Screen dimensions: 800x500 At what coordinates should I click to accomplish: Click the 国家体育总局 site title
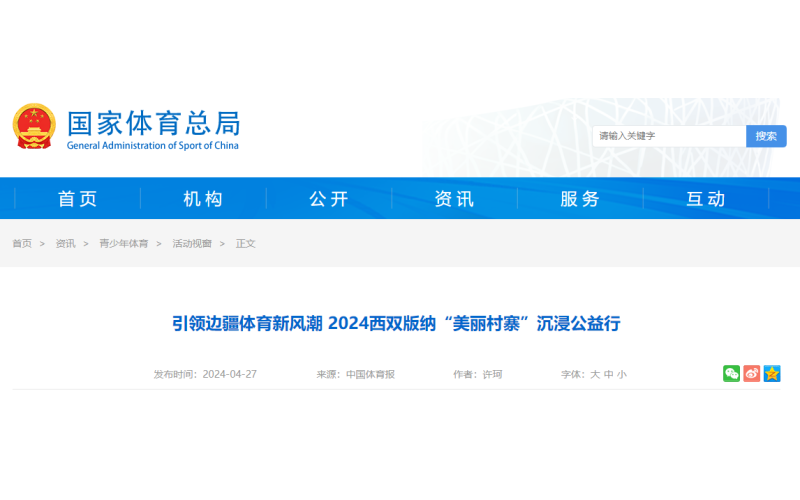point(154,123)
